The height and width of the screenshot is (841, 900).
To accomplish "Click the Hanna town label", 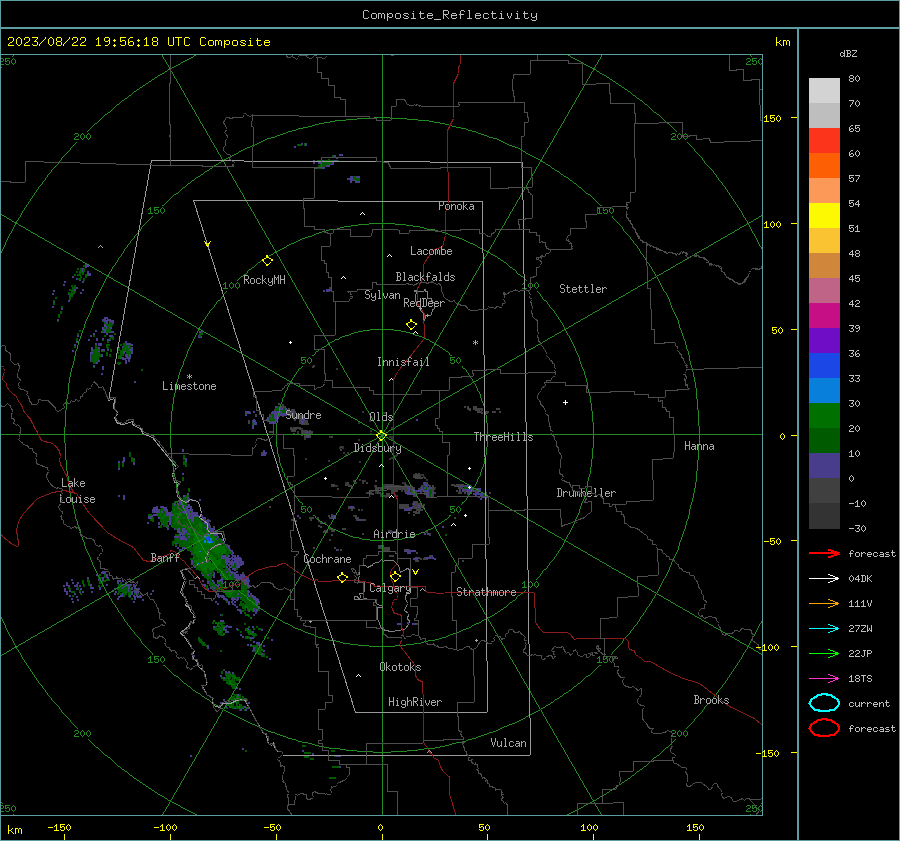I will point(699,446).
